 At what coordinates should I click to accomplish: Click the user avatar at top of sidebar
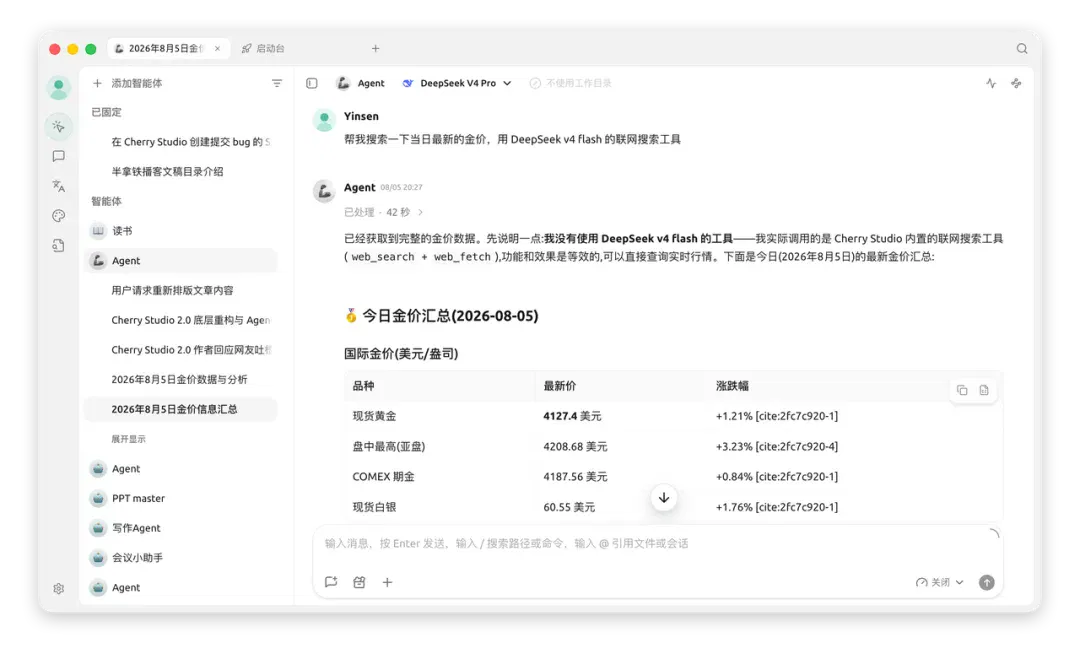coord(59,87)
